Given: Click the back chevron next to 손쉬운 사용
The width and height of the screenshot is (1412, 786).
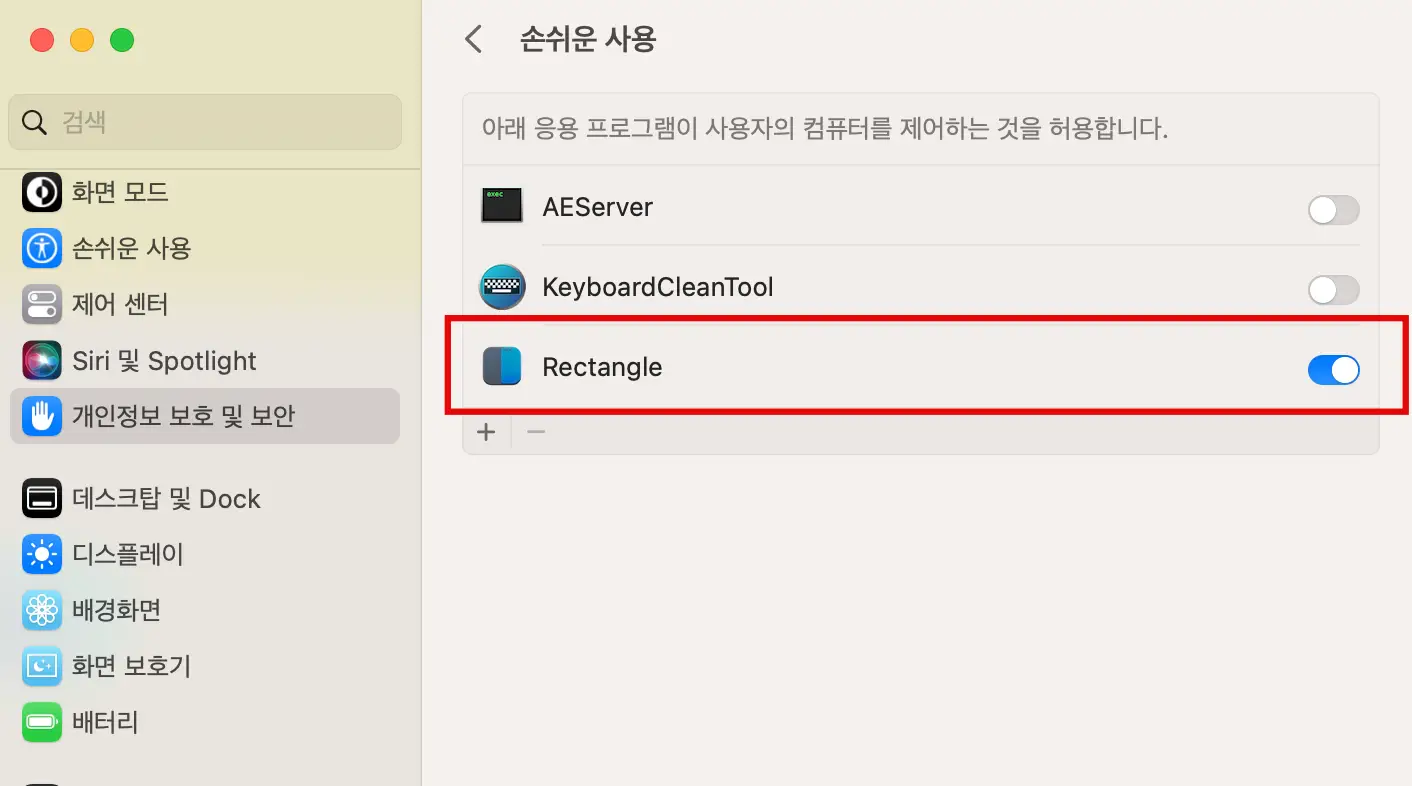Looking at the screenshot, I should (x=473, y=39).
